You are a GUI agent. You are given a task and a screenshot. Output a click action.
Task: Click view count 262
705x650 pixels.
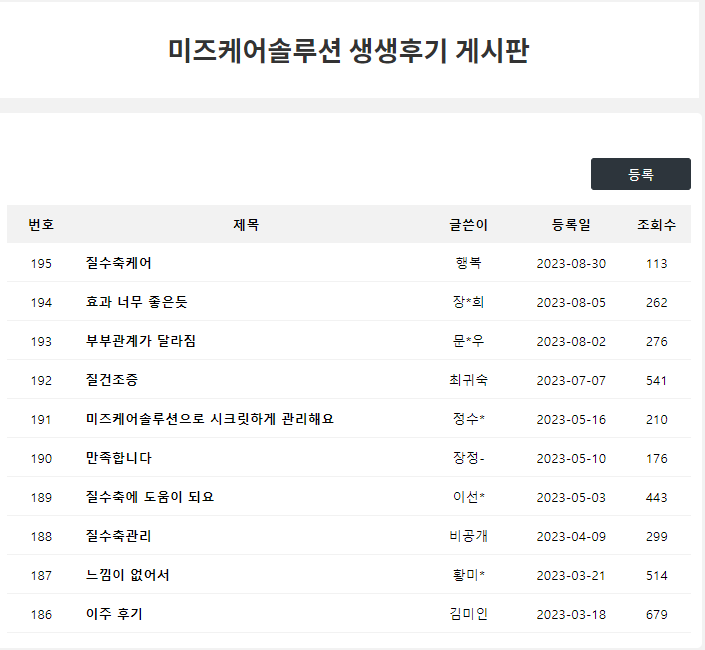[656, 303]
